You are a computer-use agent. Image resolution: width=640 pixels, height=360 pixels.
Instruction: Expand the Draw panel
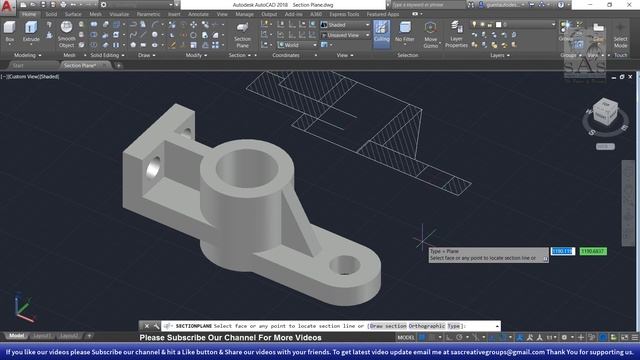[x=146, y=55]
